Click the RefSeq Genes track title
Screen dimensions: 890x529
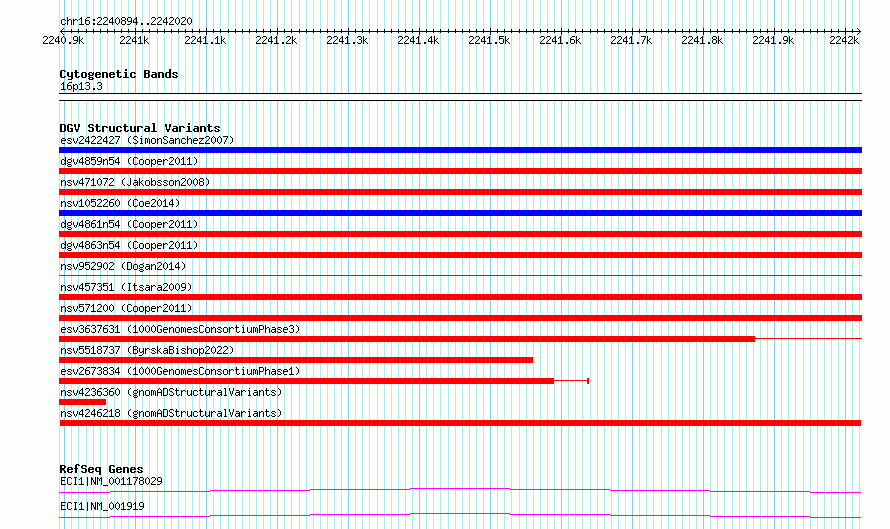(x=101, y=469)
